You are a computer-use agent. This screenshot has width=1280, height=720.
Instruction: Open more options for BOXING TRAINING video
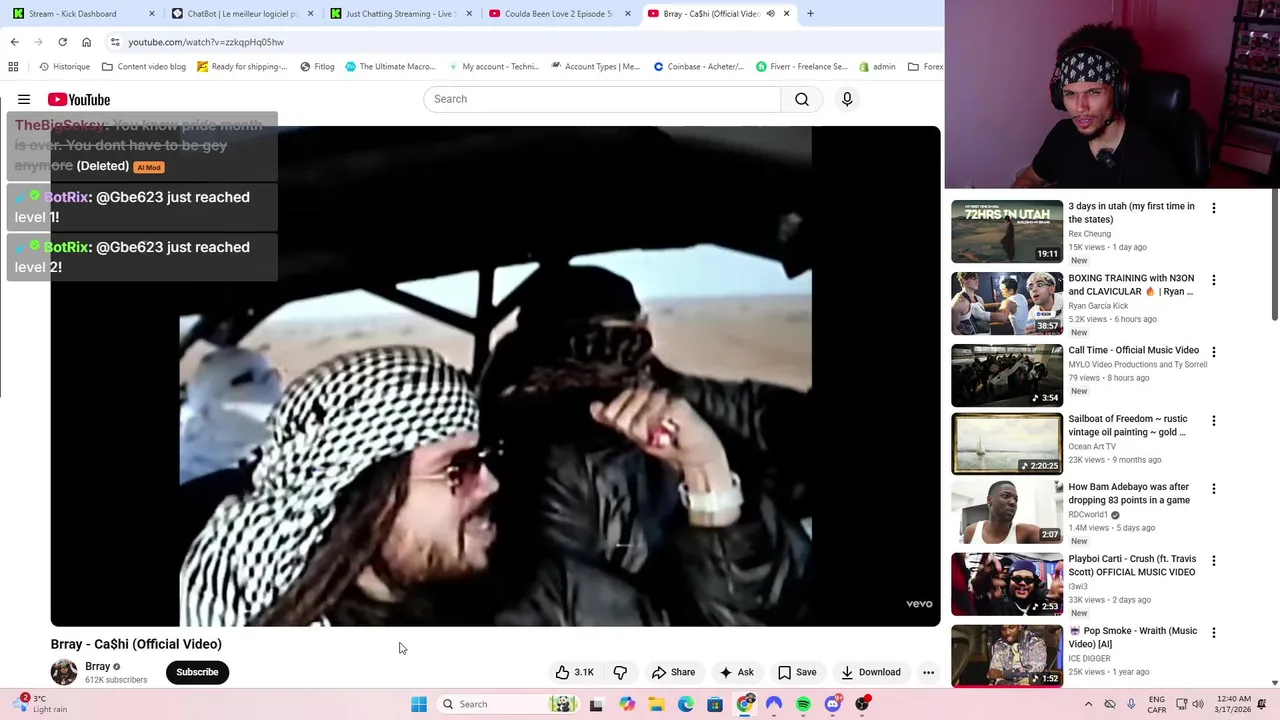click(1213, 280)
